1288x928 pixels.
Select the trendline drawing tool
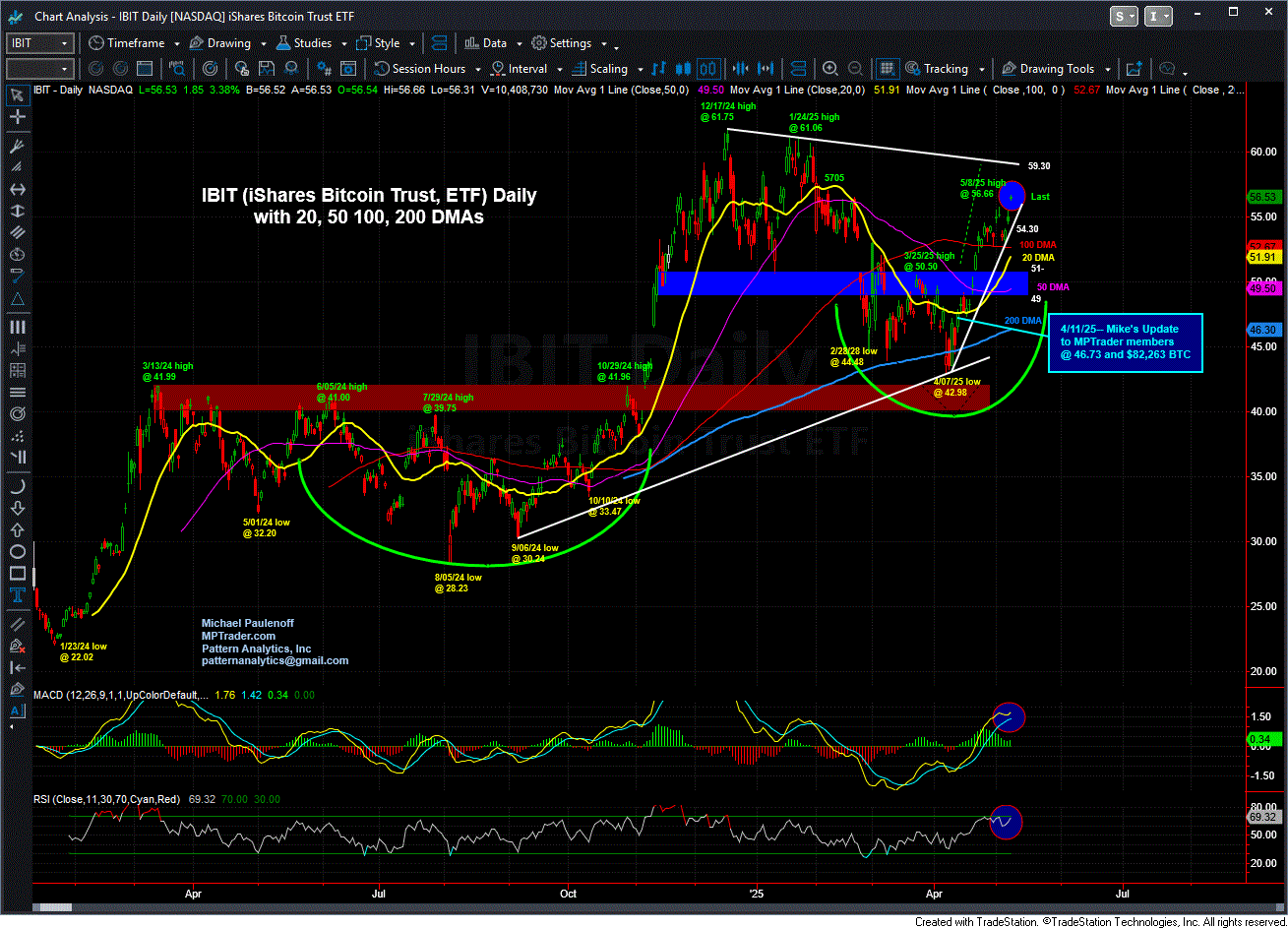point(19,277)
